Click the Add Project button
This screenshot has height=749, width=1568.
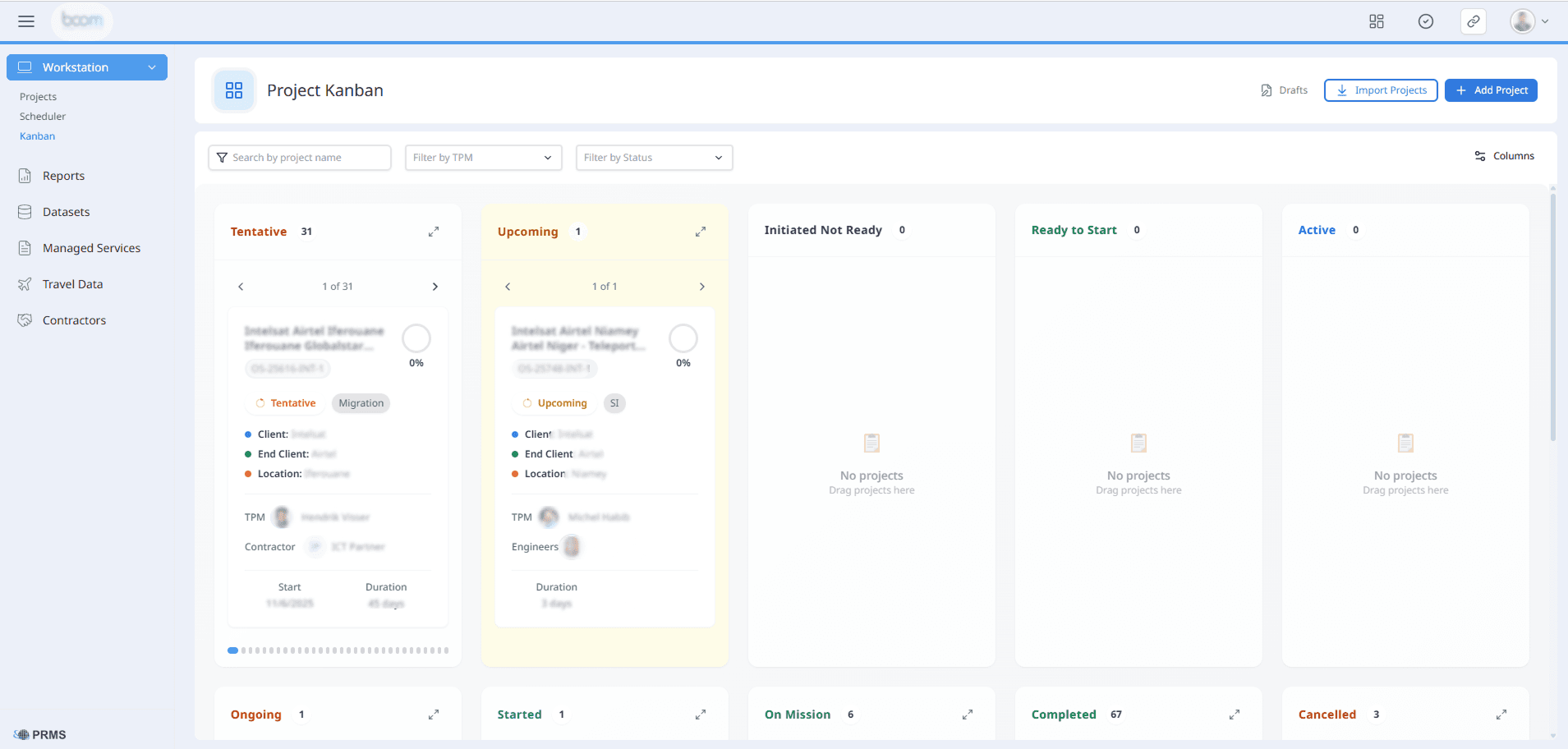click(1491, 90)
